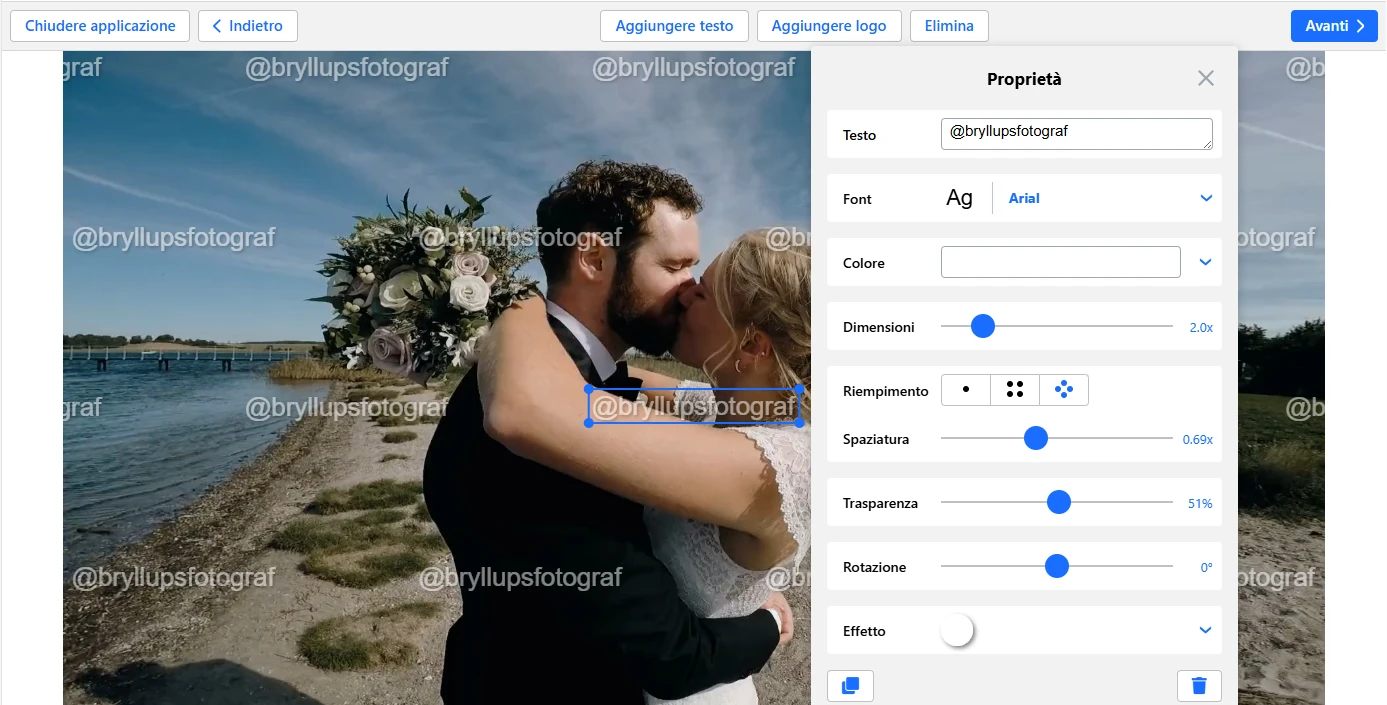1387x705 pixels.
Task: Select the scattered dots Riempimento pattern
Action: [1063, 390]
